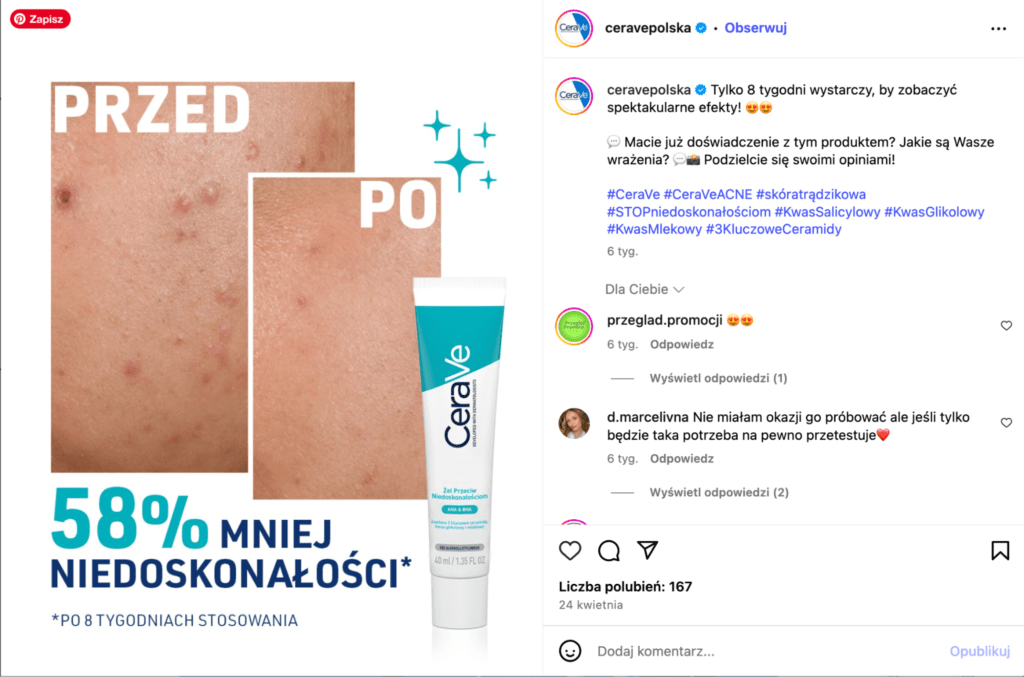The width and height of the screenshot is (1024, 677).
Task: Open ceravepolska profile avatar in header
Action: pos(573,28)
